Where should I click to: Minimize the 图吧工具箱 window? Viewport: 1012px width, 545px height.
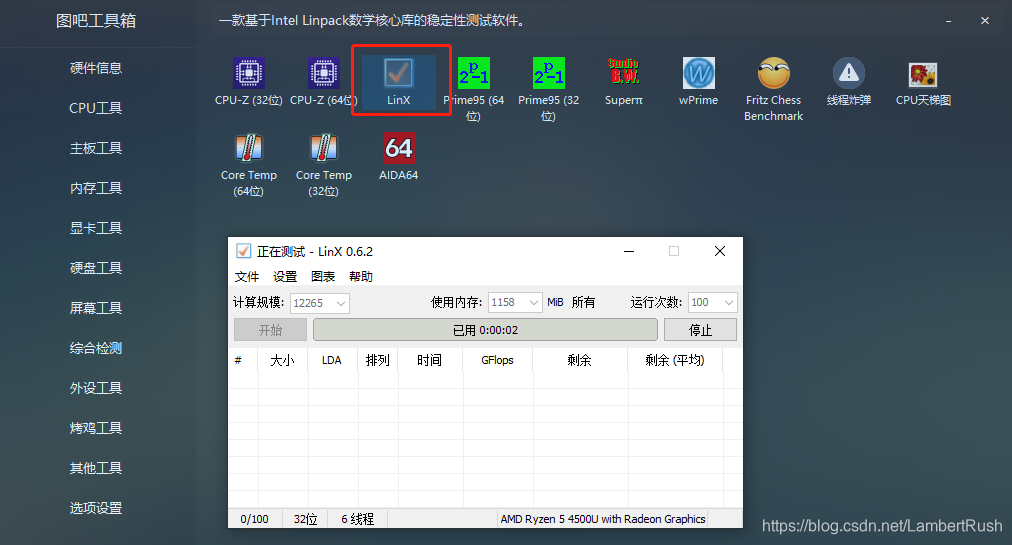coord(948,21)
